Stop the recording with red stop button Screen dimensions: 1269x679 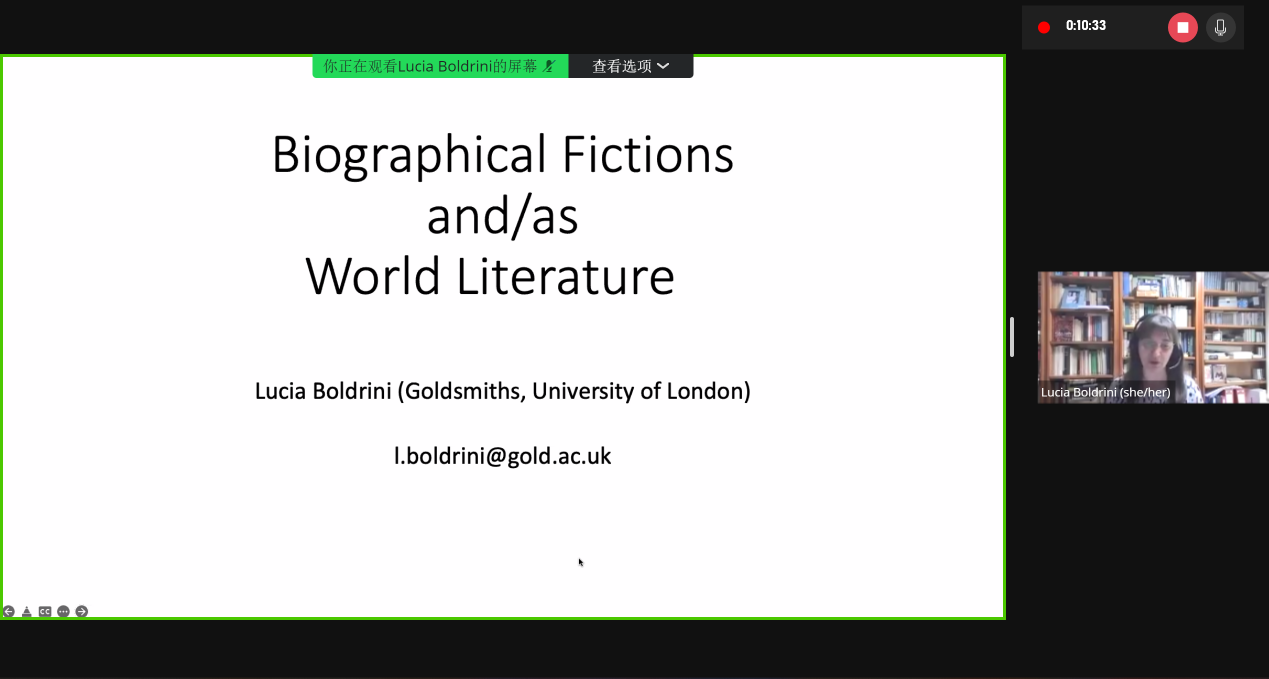tap(1182, 27)
